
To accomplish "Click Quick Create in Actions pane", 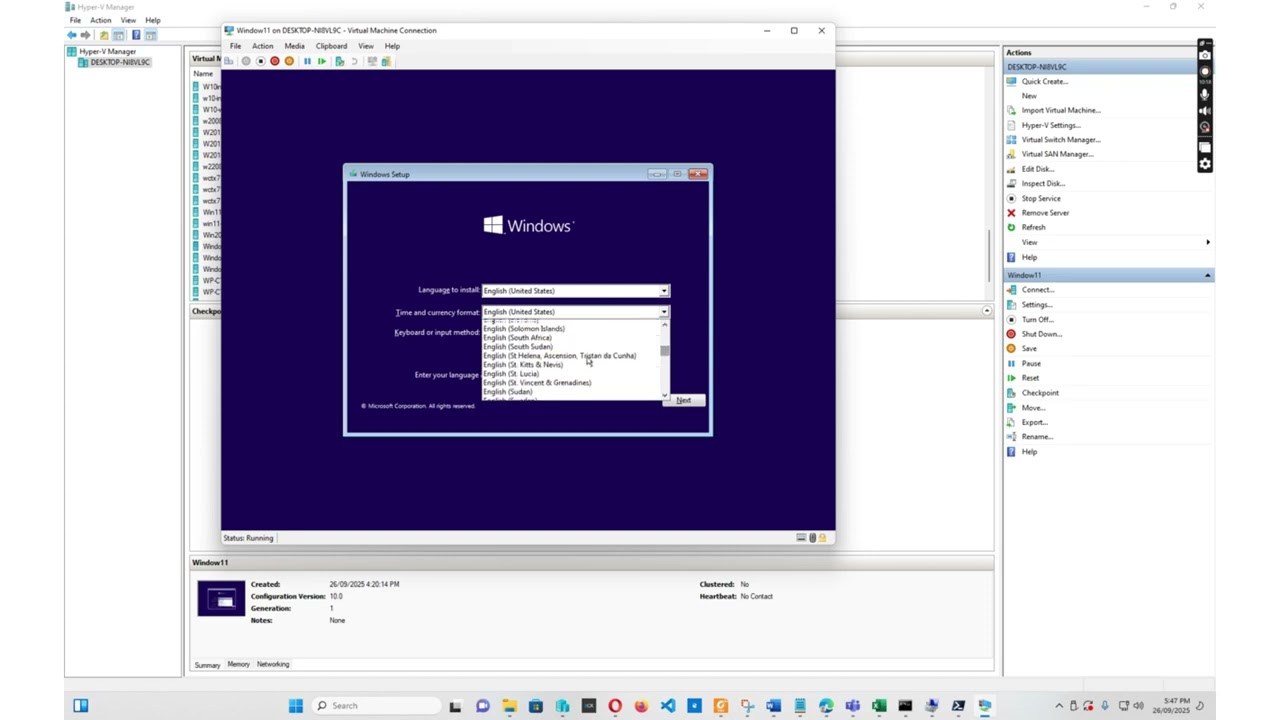I will coord(1044,81).
